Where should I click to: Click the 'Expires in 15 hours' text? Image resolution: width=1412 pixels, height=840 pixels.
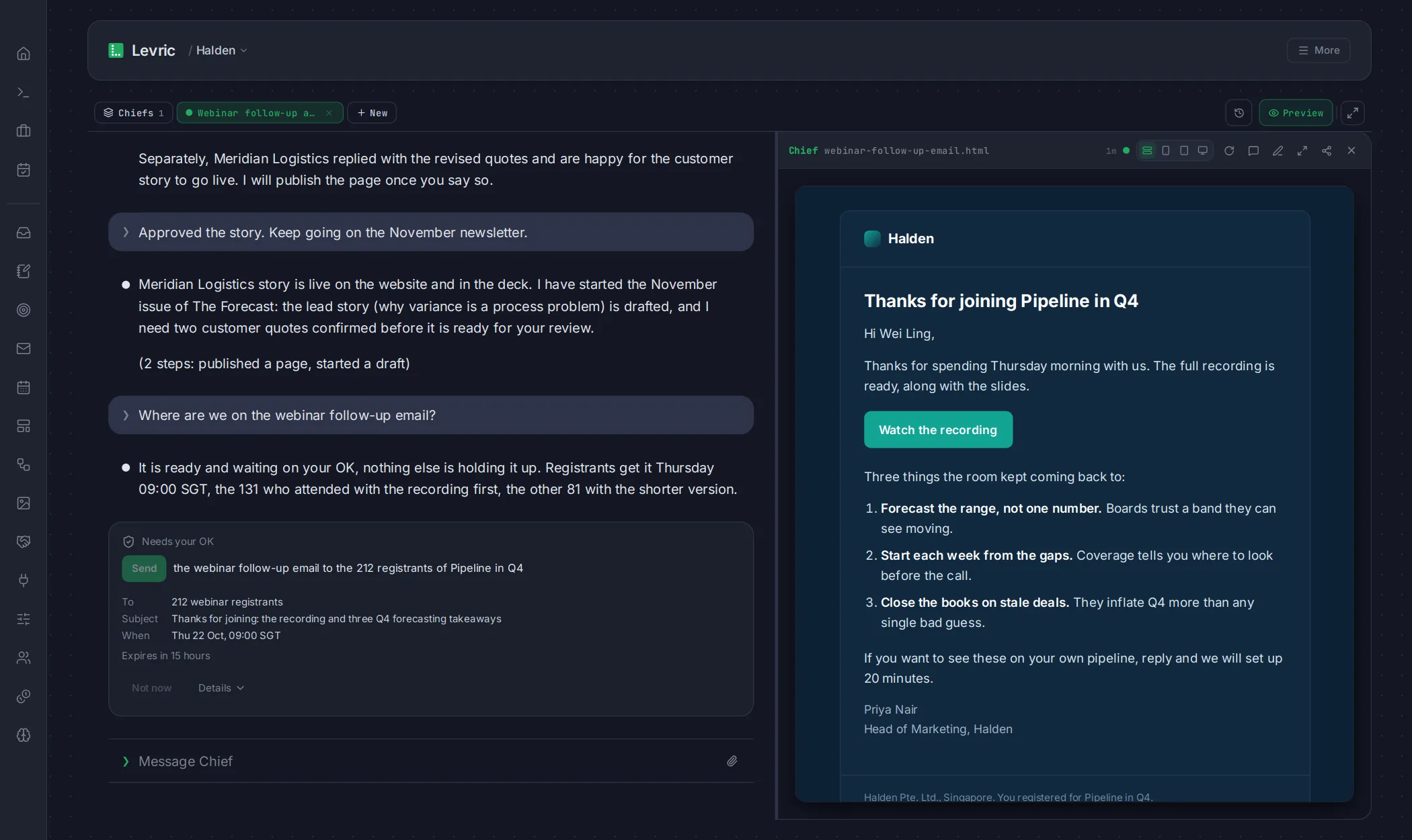166,656
